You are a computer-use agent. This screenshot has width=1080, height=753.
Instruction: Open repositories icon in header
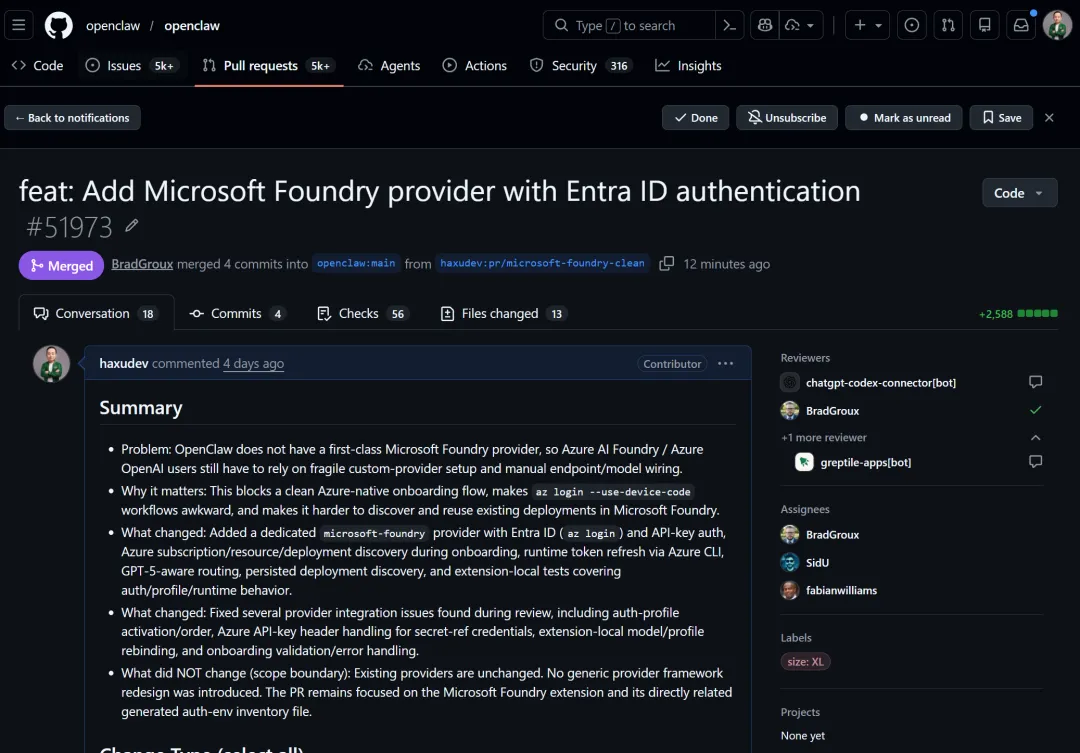[x=984, y=25]
